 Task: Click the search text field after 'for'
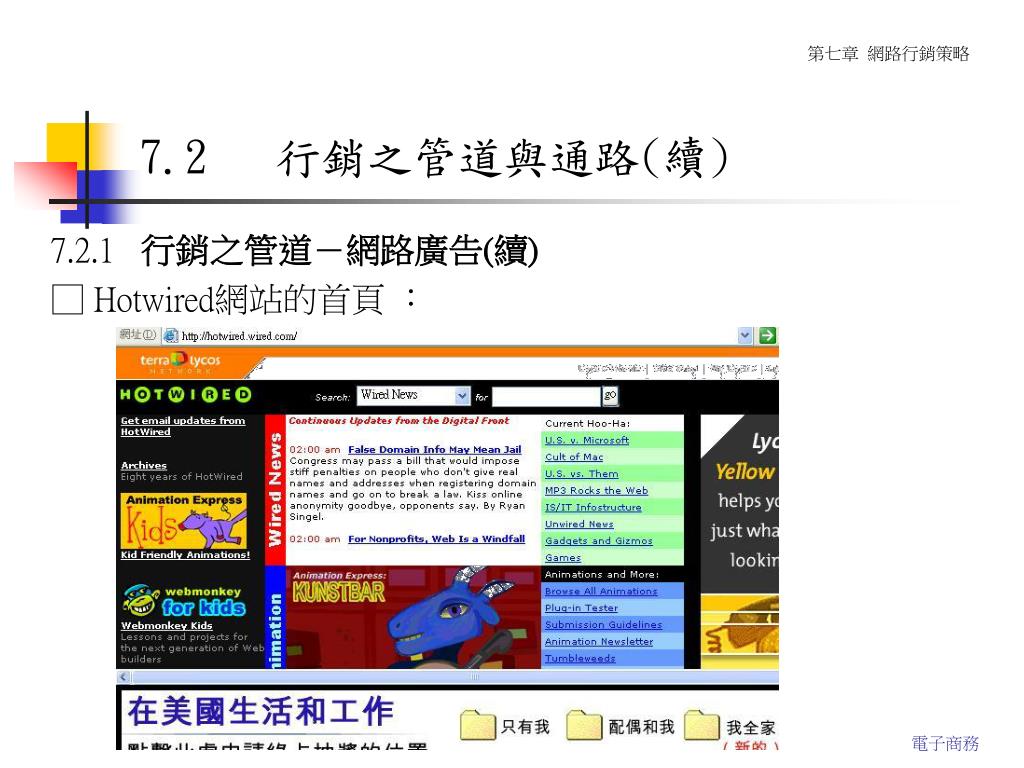[546, 396]
